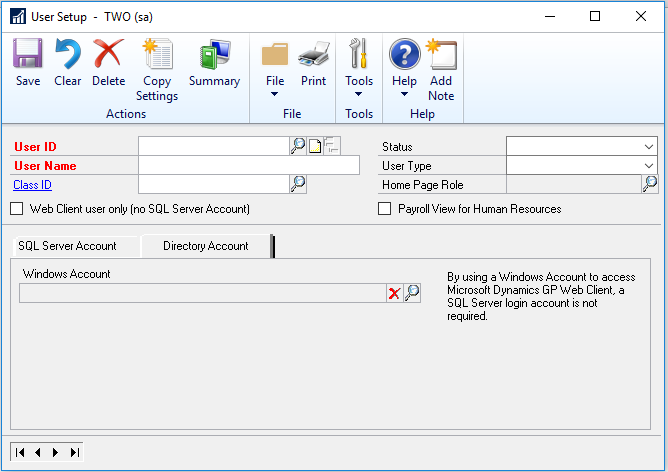The height and width of the screenshot is (472, 668).
Task: Open the User Type dropdown
Action: (649, 165)
